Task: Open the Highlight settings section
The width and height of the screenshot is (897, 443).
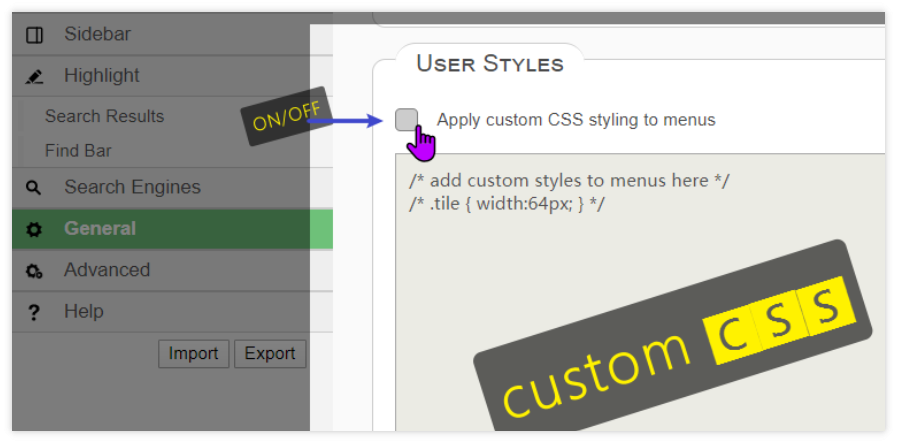Action: click(x=172, y=76)
